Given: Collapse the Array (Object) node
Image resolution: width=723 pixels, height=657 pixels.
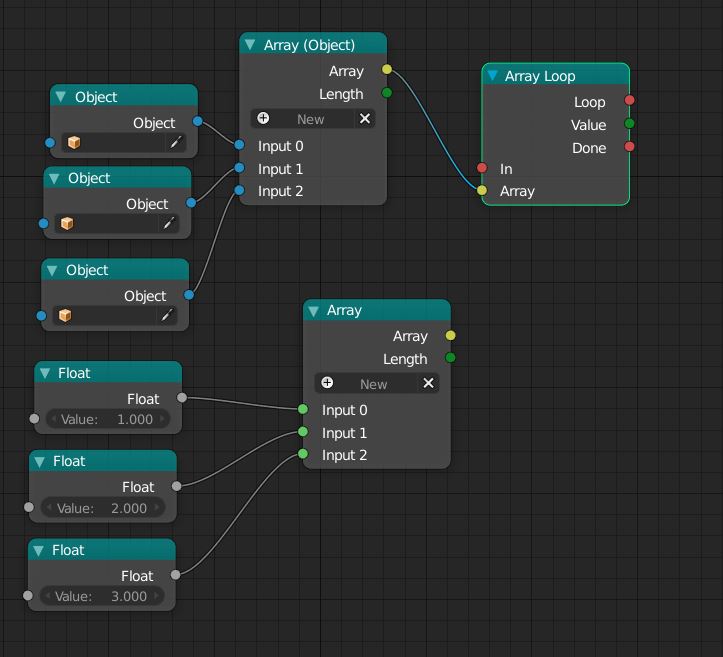Looking at the screenshot, I should tap(250, 45).
